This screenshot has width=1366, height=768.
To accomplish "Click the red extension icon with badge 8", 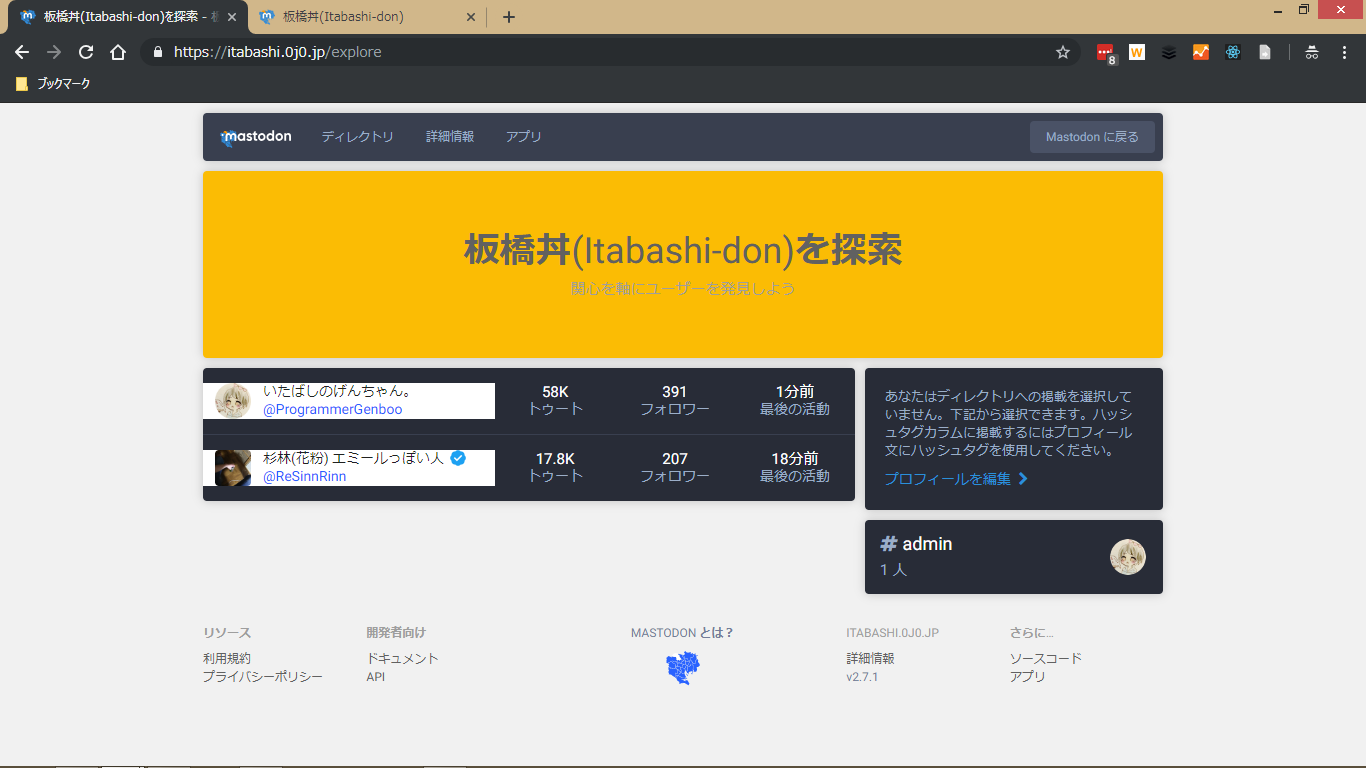I will (x=1105, y=53).
